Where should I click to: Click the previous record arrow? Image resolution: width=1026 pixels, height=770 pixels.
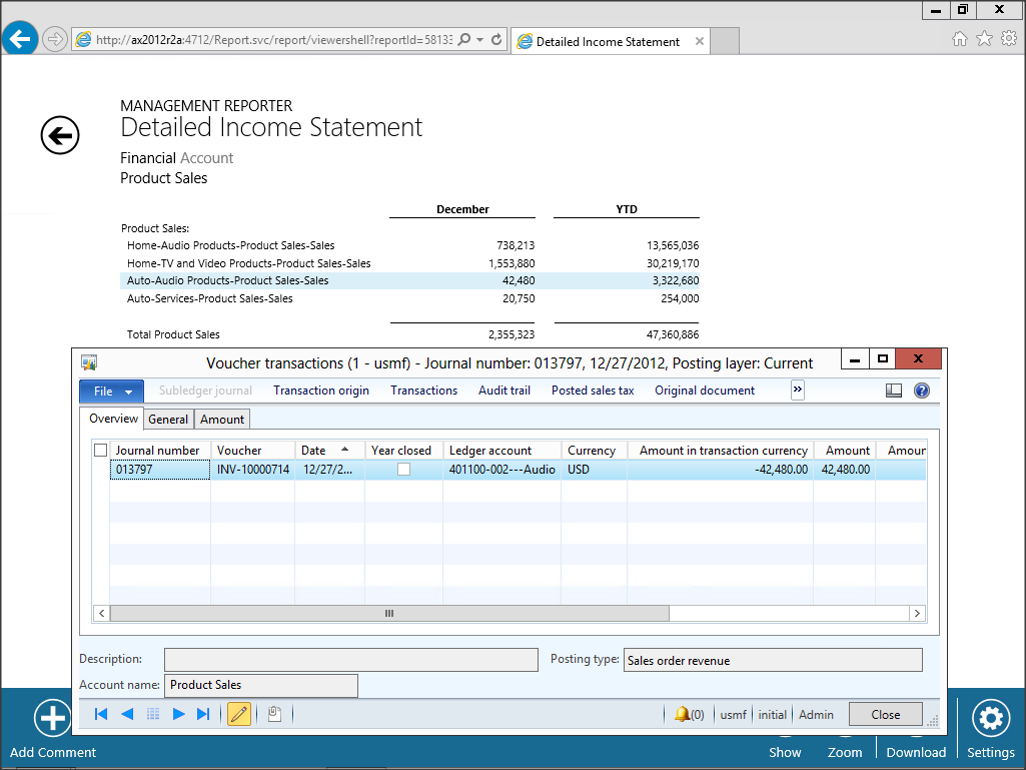[127, 714]
